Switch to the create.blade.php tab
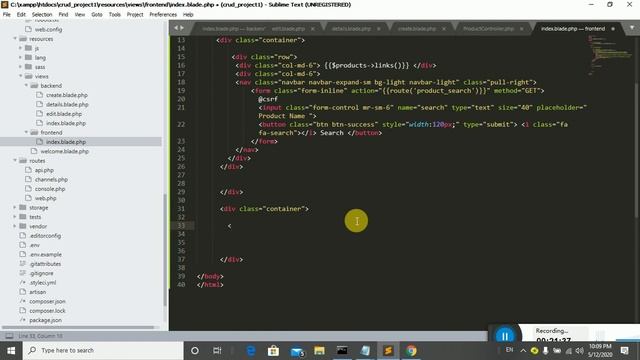Screen dimensions: 640x360 point(416,29)
